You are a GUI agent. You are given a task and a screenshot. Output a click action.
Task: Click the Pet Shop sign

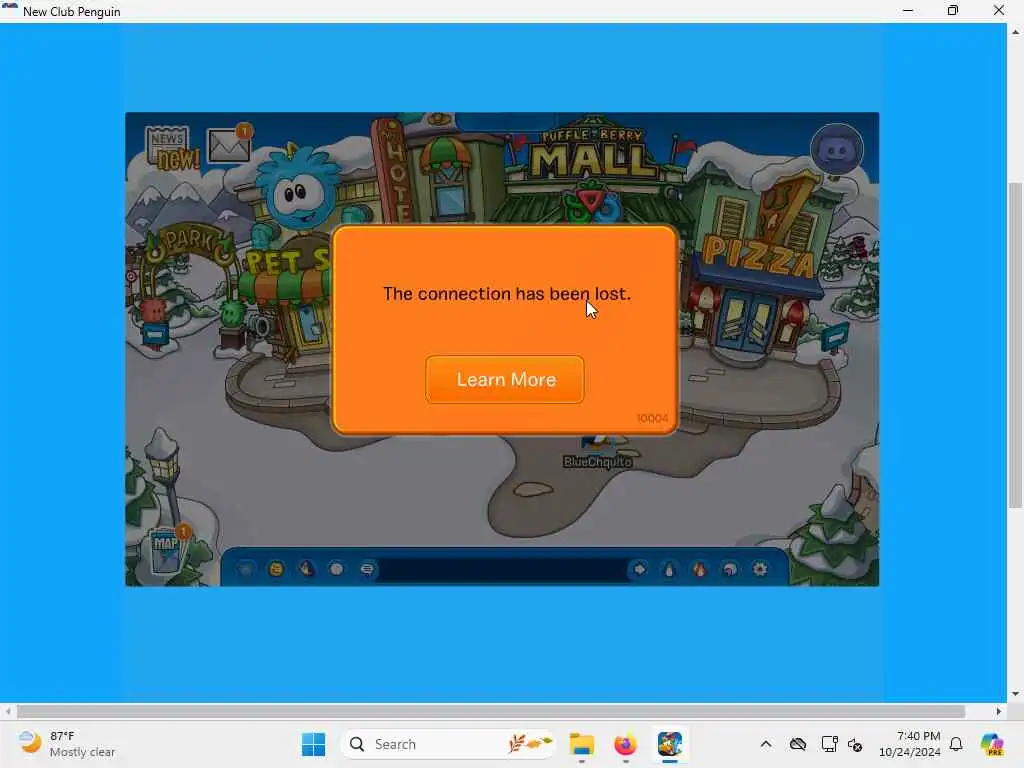286,261
